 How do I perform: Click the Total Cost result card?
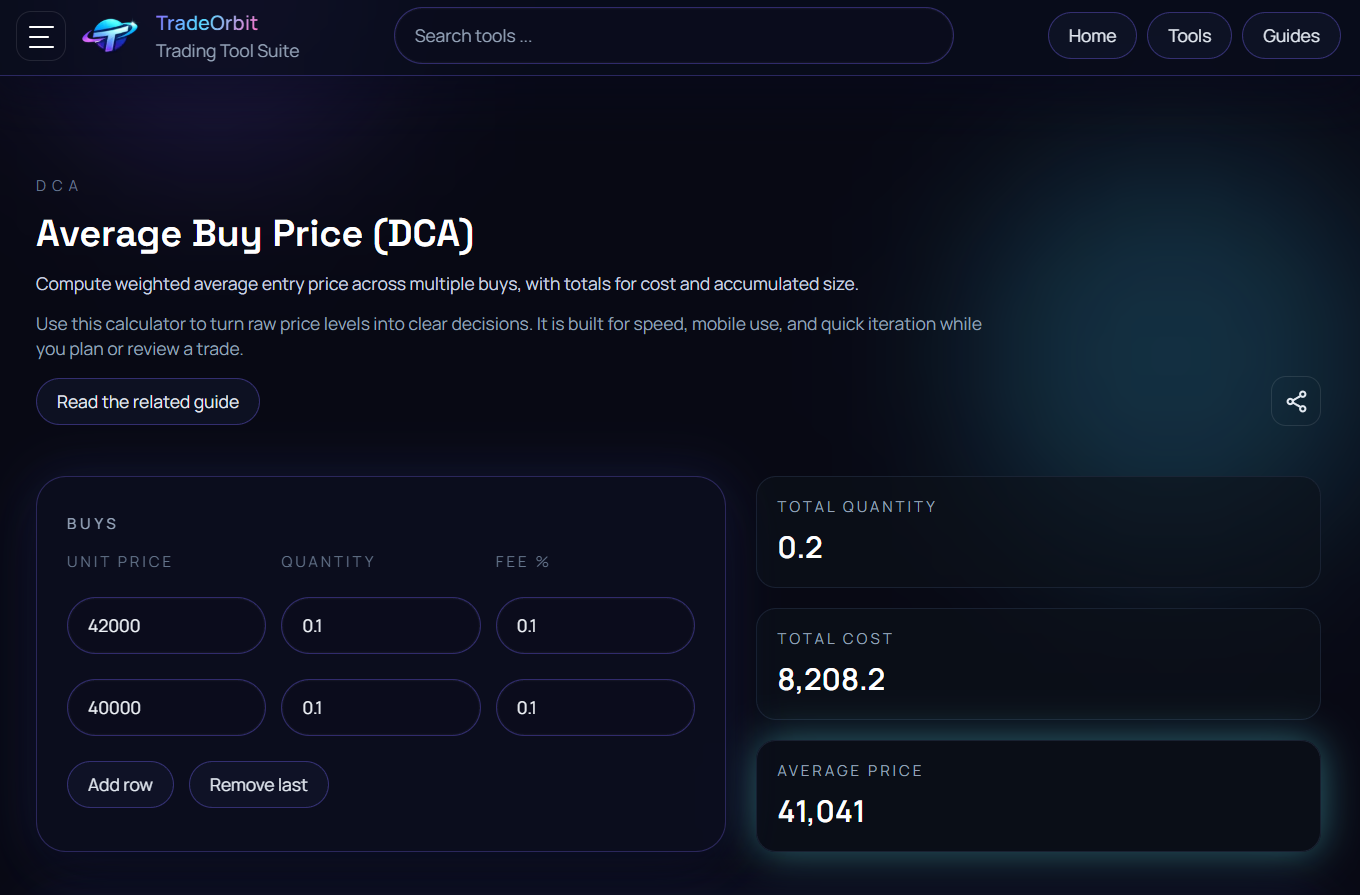click(1039, 664)
